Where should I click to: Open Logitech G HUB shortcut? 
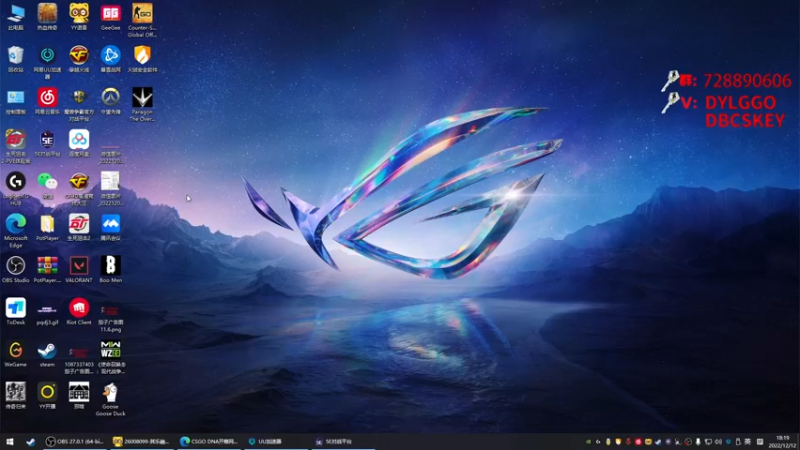16,189
